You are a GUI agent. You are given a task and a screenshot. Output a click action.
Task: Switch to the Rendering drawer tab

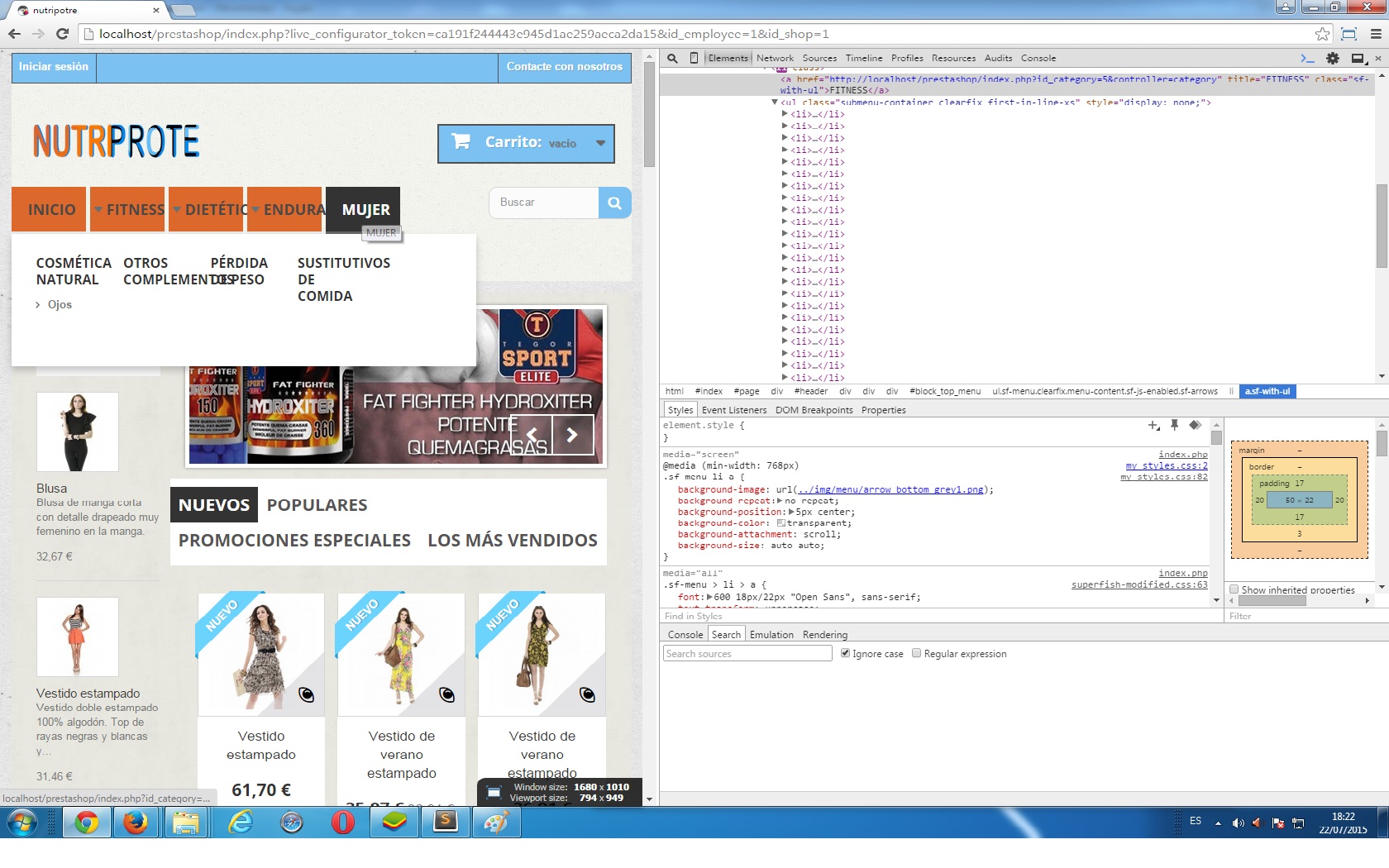825,635
